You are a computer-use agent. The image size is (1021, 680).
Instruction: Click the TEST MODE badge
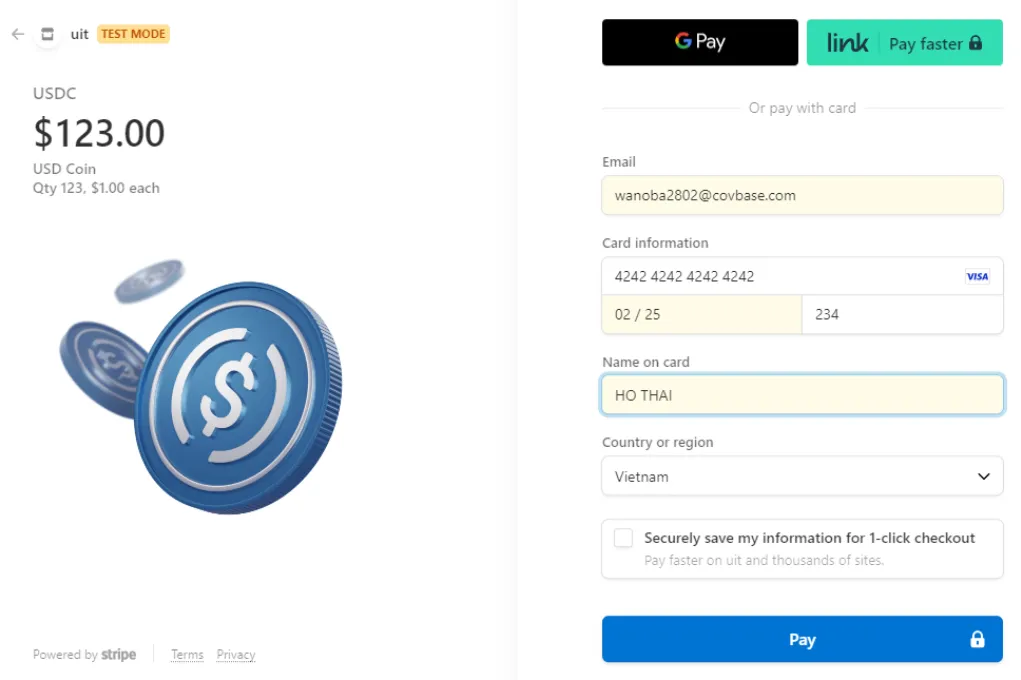click(x=133, y=34)
